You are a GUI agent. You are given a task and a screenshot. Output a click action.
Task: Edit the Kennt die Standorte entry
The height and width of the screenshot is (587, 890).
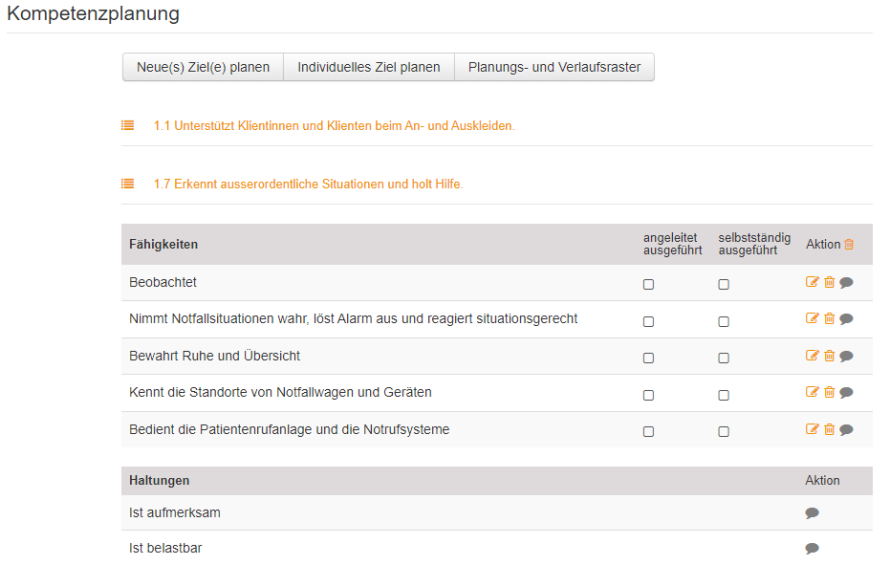click(812, 393)
